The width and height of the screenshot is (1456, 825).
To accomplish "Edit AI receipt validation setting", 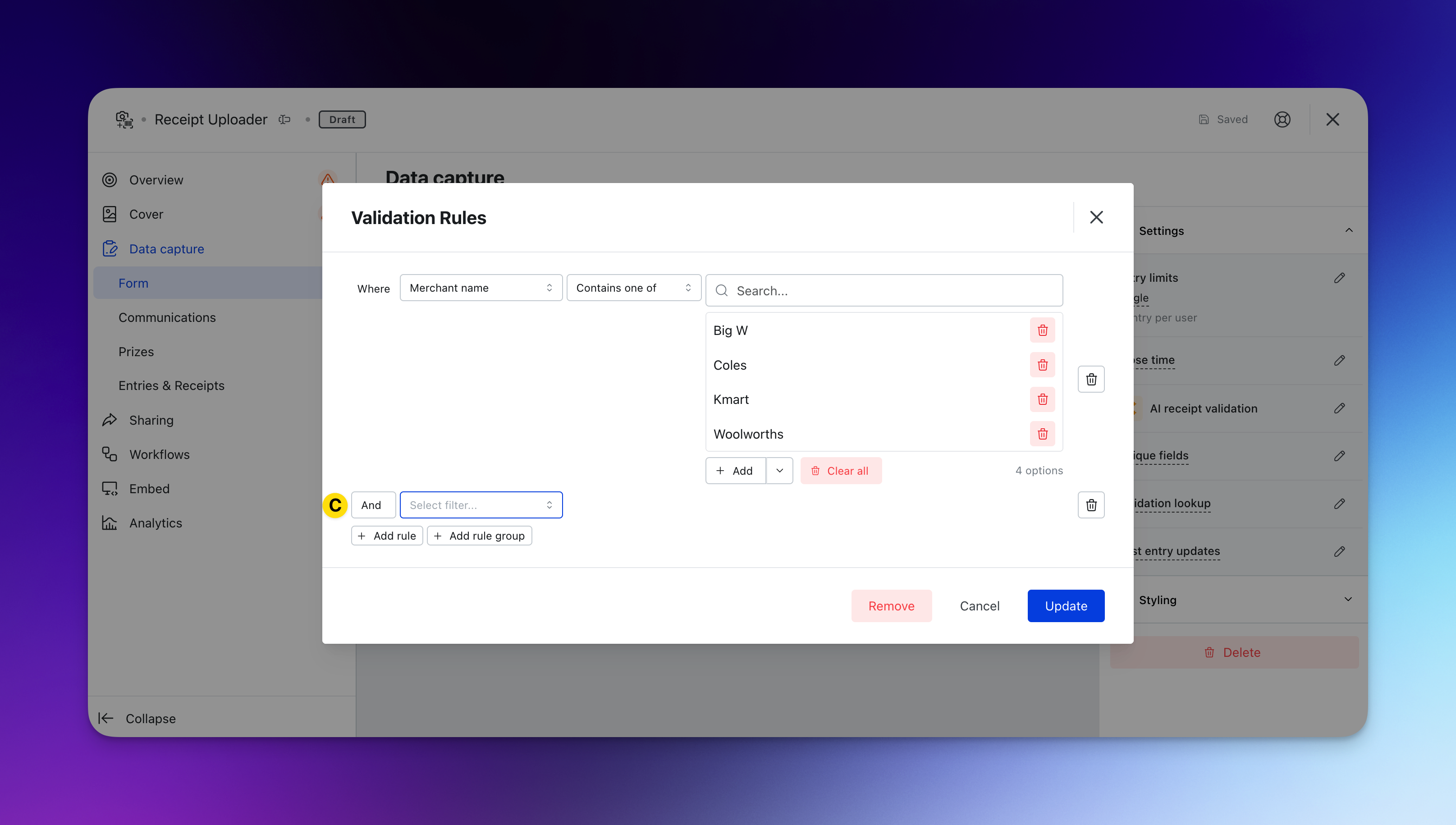I will pos(1339,408).
